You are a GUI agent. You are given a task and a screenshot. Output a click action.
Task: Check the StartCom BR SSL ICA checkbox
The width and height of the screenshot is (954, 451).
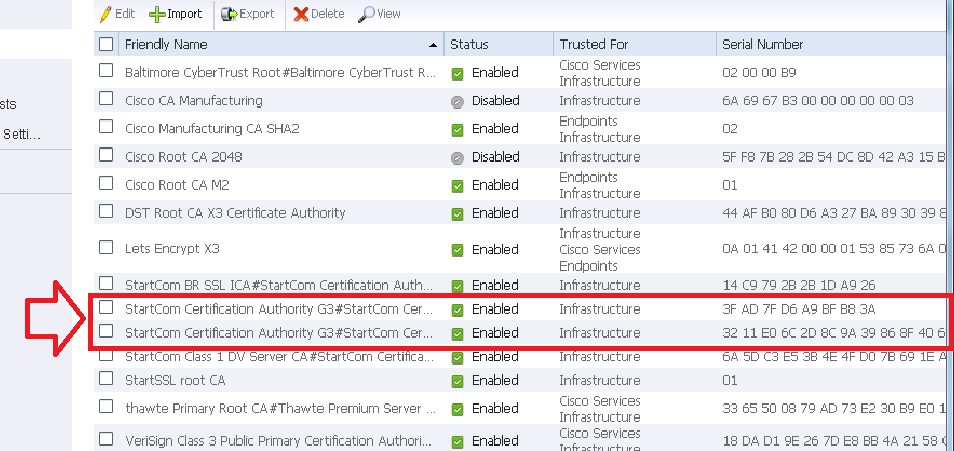pos(106,283)
